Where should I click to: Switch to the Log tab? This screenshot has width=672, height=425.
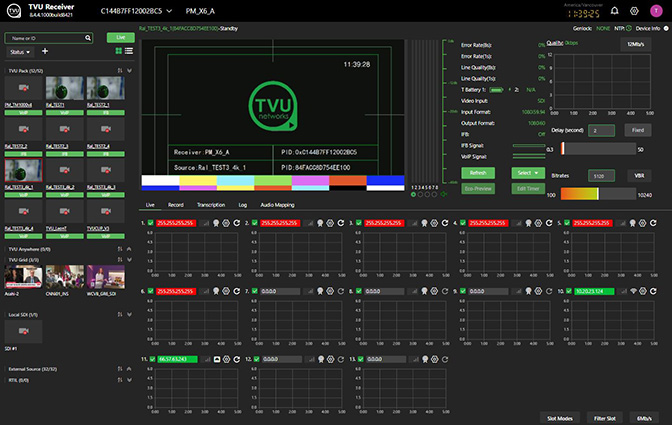[243, 205]
